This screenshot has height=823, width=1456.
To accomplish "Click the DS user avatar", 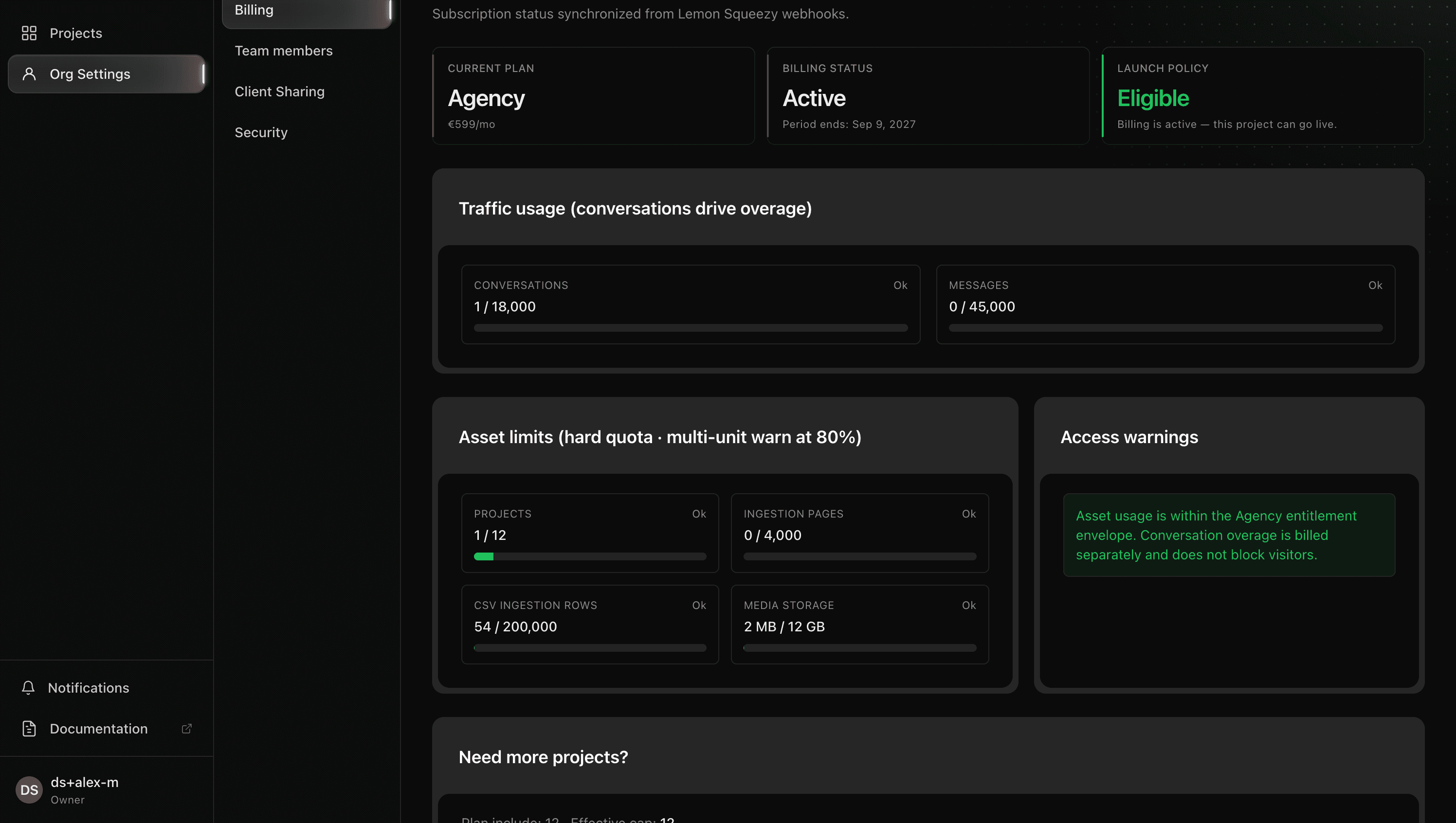I will pos(29,789).
